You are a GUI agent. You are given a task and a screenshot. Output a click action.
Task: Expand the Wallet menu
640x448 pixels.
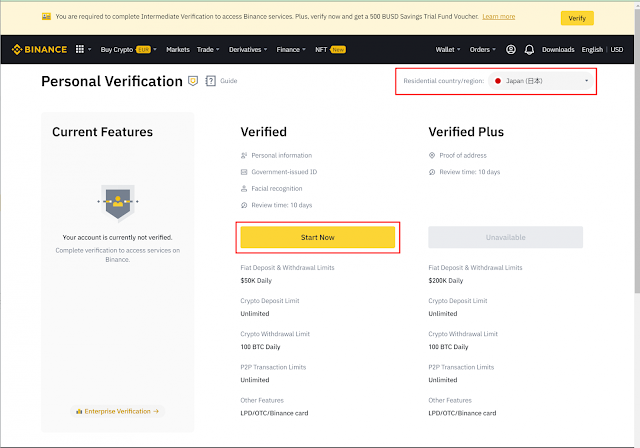(448, 49)
